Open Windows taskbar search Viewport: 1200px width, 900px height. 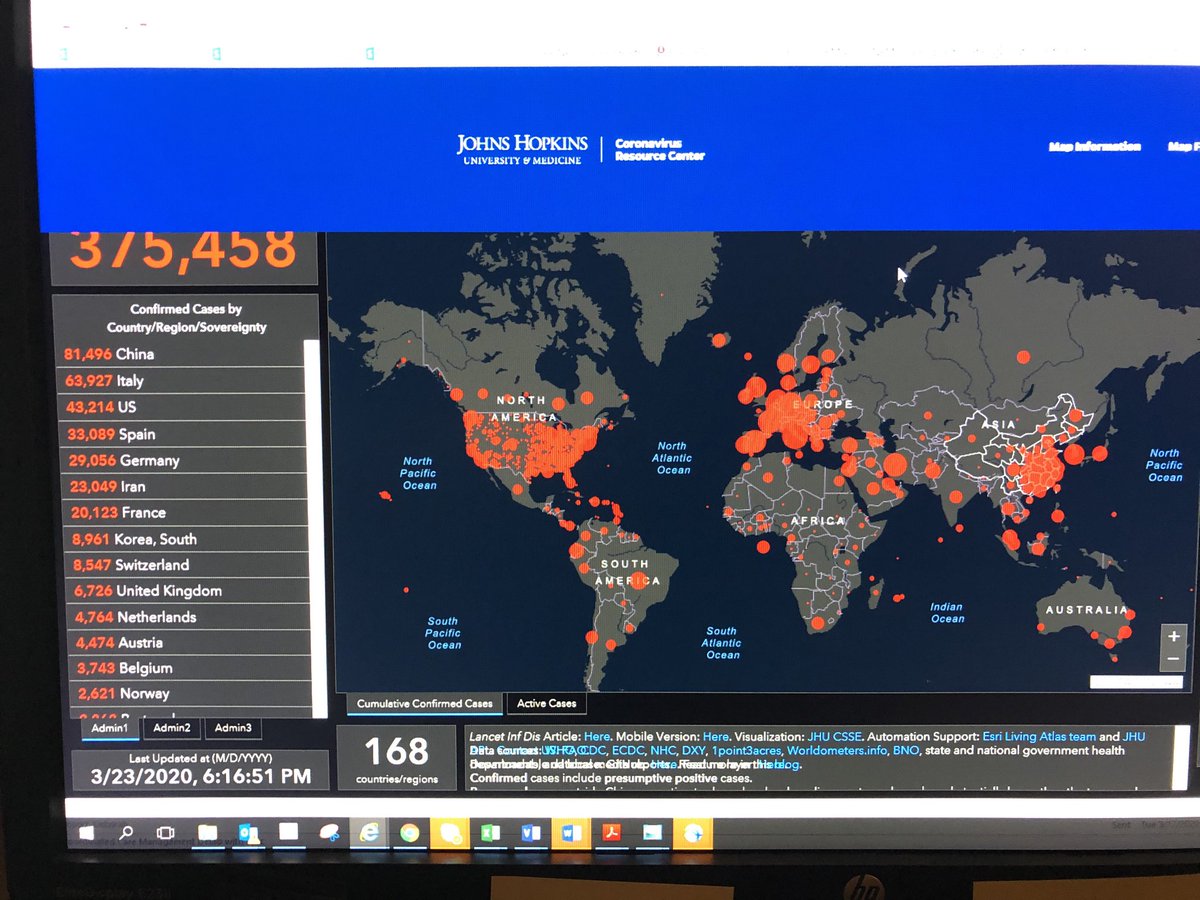126,832
